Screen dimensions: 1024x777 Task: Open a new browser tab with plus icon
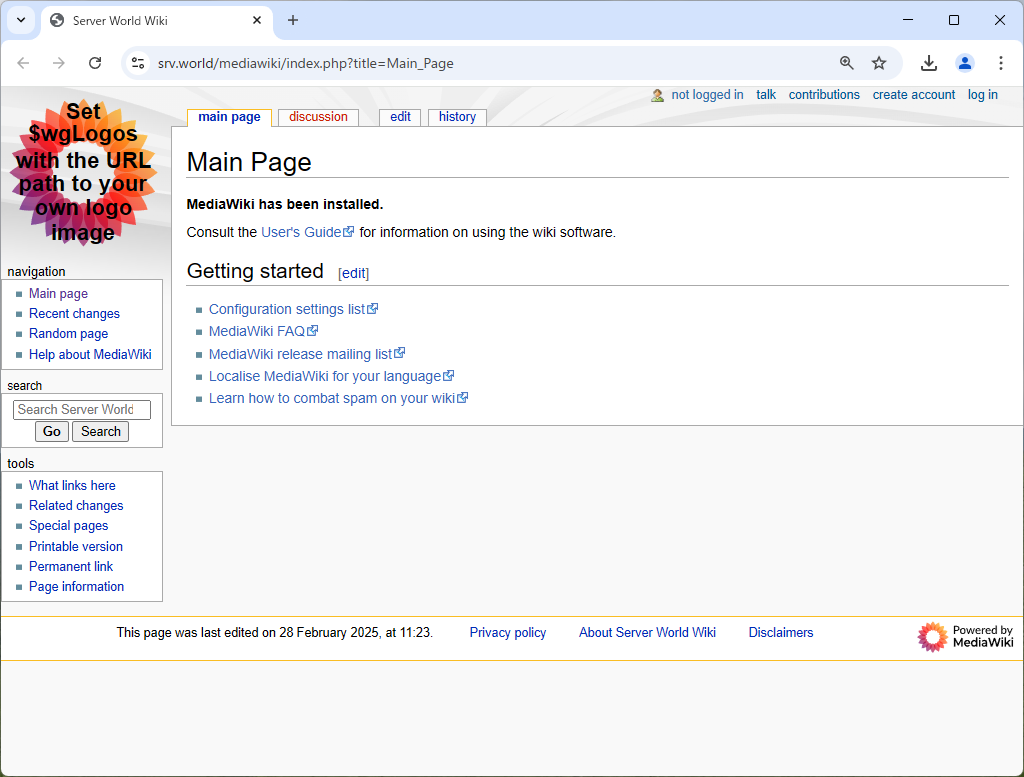click(293, 20)
